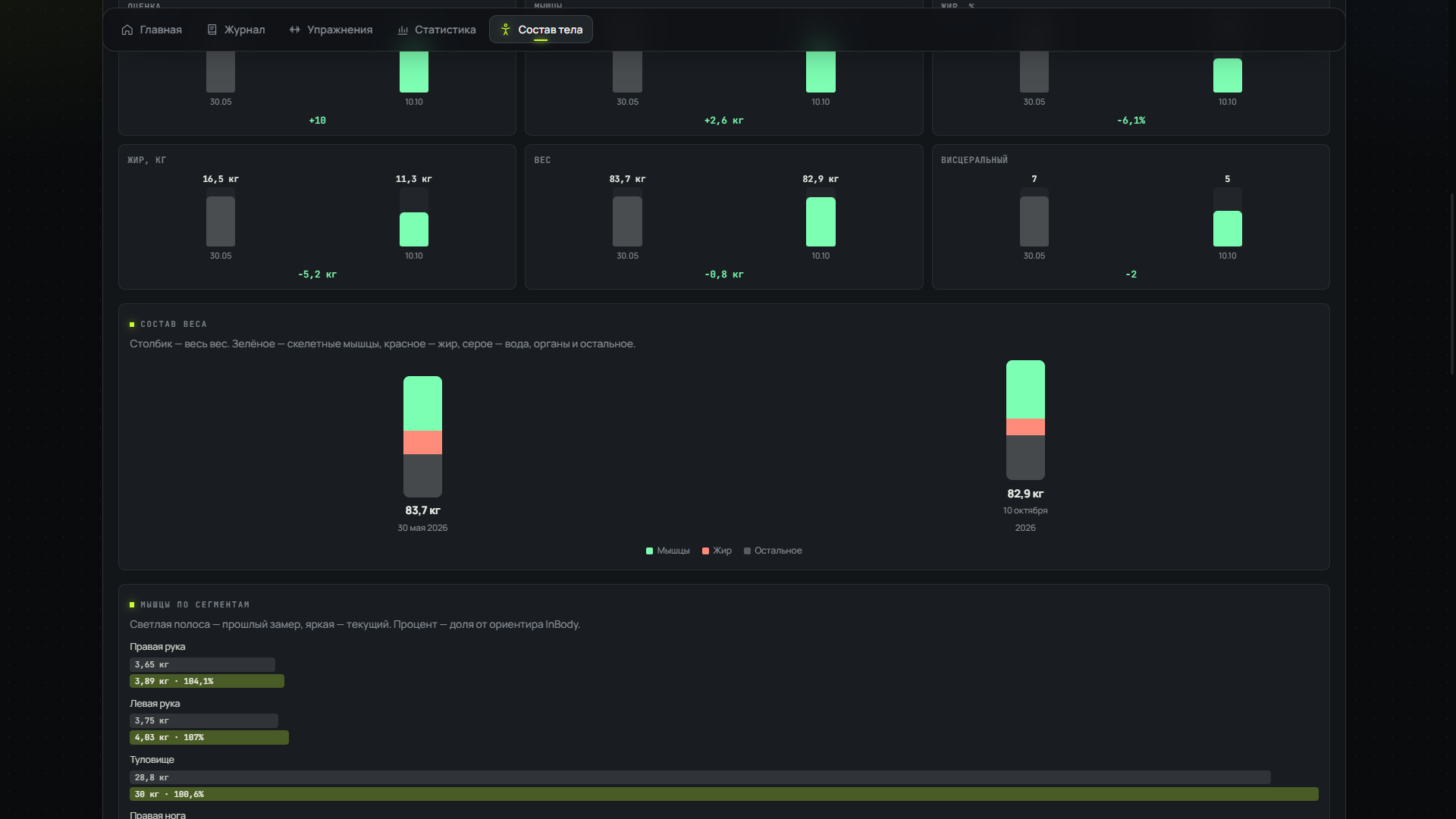Image resolution: width=1456 pixels, height=819 pixels.
Task: Click the page vertical scrollbar
Action: (1452, 284)
